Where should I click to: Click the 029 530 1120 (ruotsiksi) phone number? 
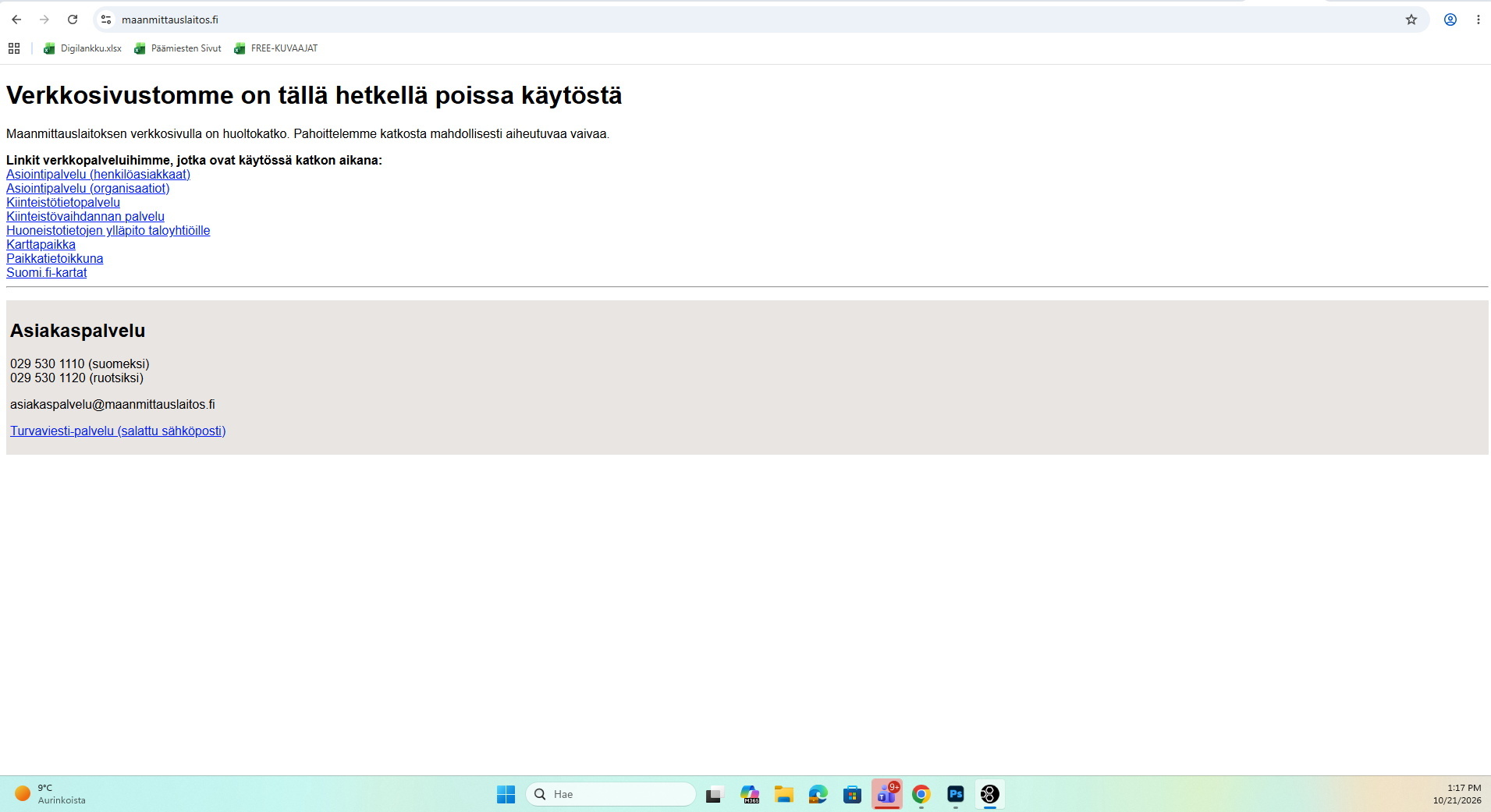tap(76, 378)
